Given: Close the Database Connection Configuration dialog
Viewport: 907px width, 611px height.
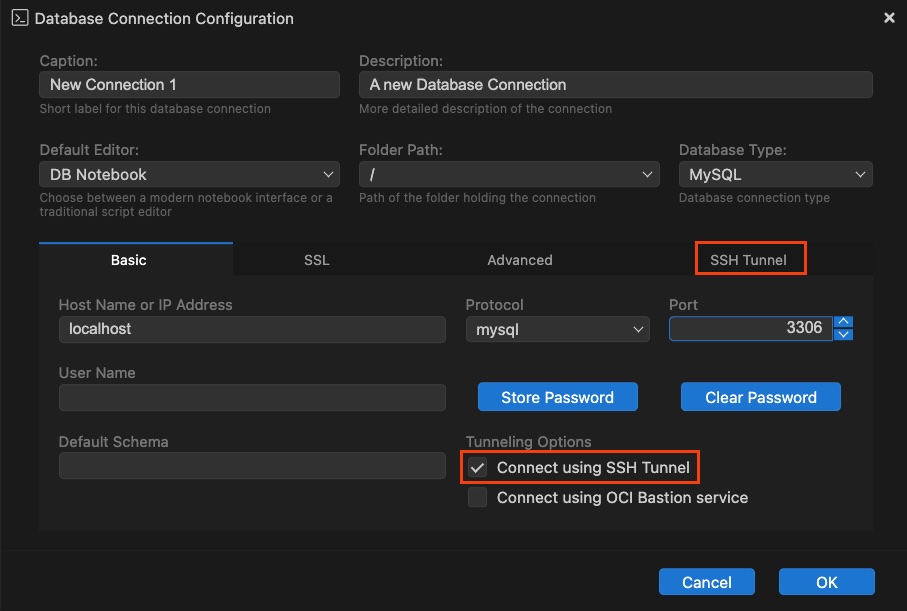Looking at the screenshot, I should 889,18.
